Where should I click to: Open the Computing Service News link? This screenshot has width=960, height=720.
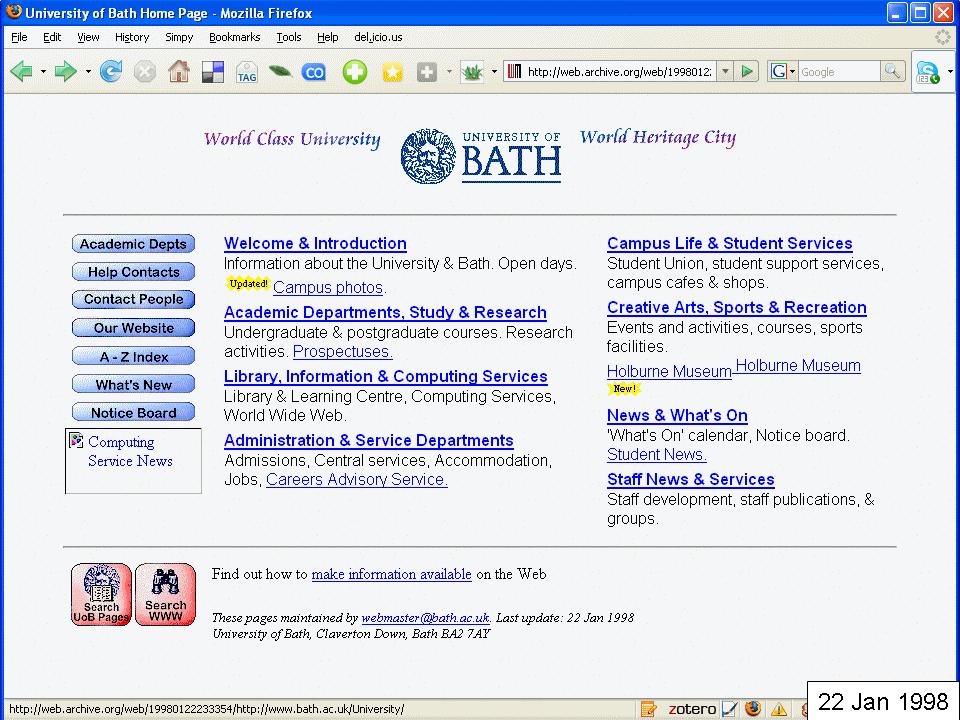(130, 451)
